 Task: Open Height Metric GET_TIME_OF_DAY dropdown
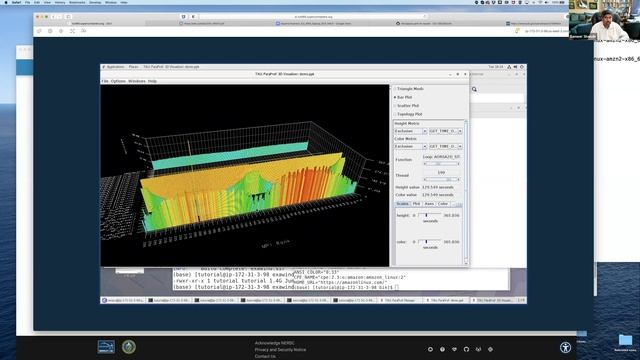445,131
